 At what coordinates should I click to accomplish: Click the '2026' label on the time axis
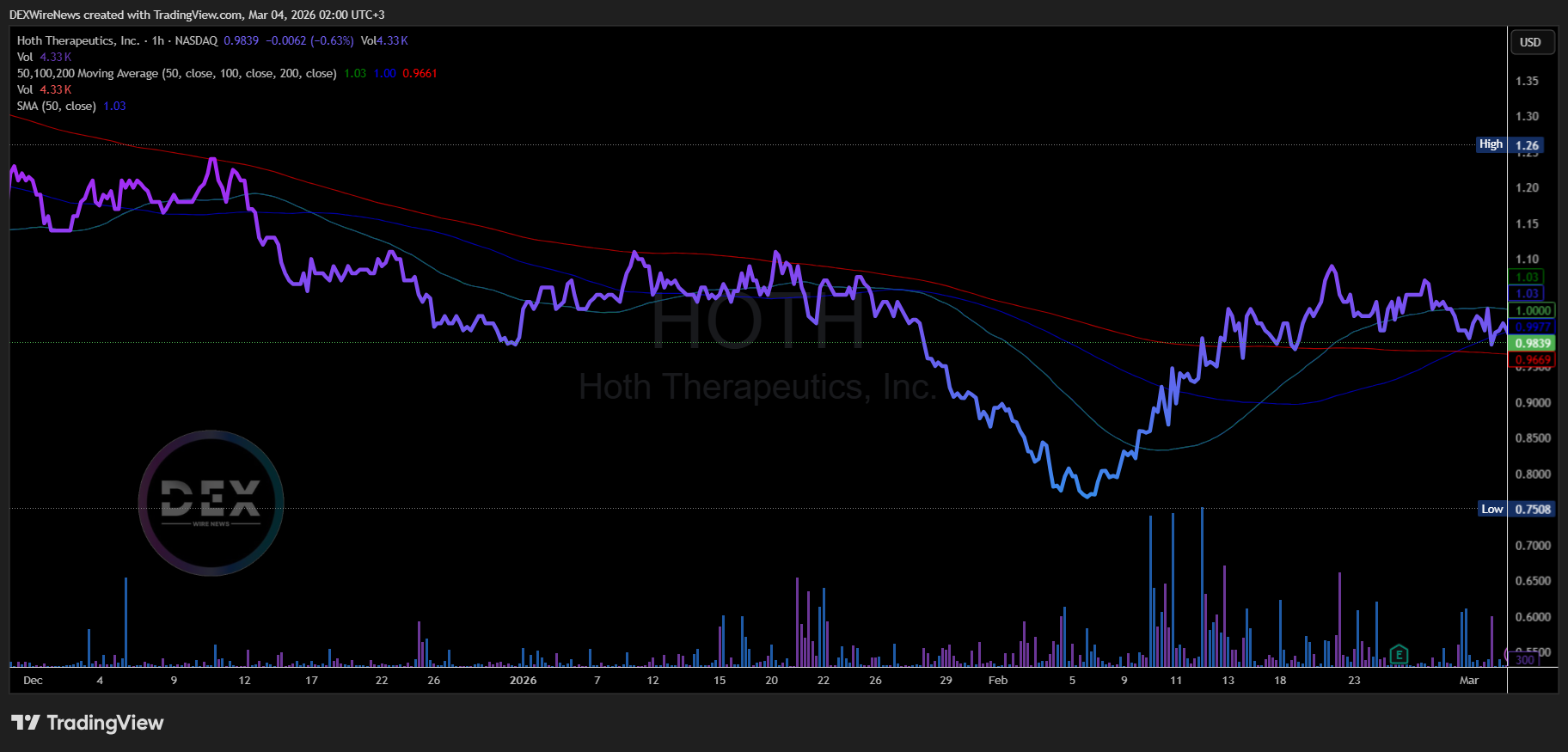523,680
